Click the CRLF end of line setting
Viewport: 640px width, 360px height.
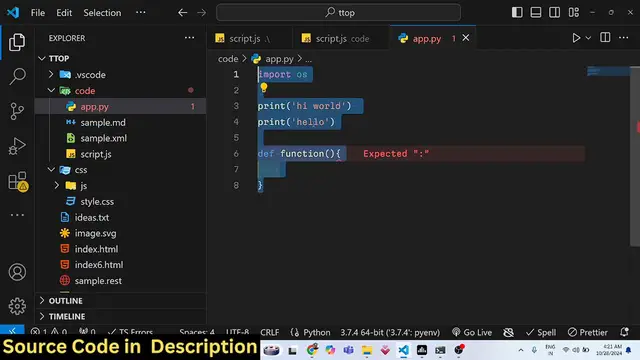click(270, 332)
